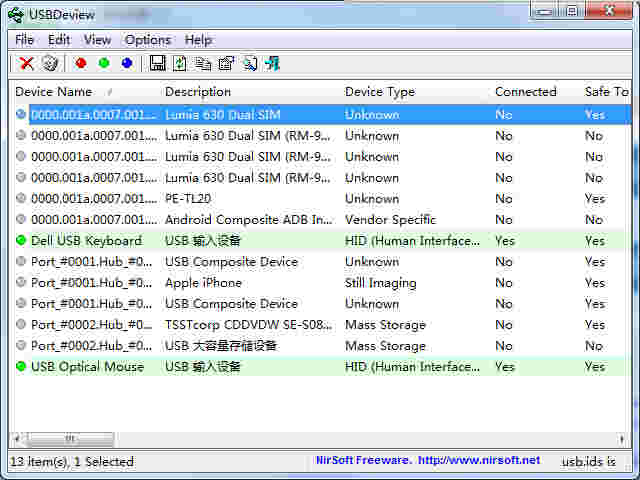Screen dimensions: 640x480
Task: Open the properties toolbar icon
Action: pos(226,63)
